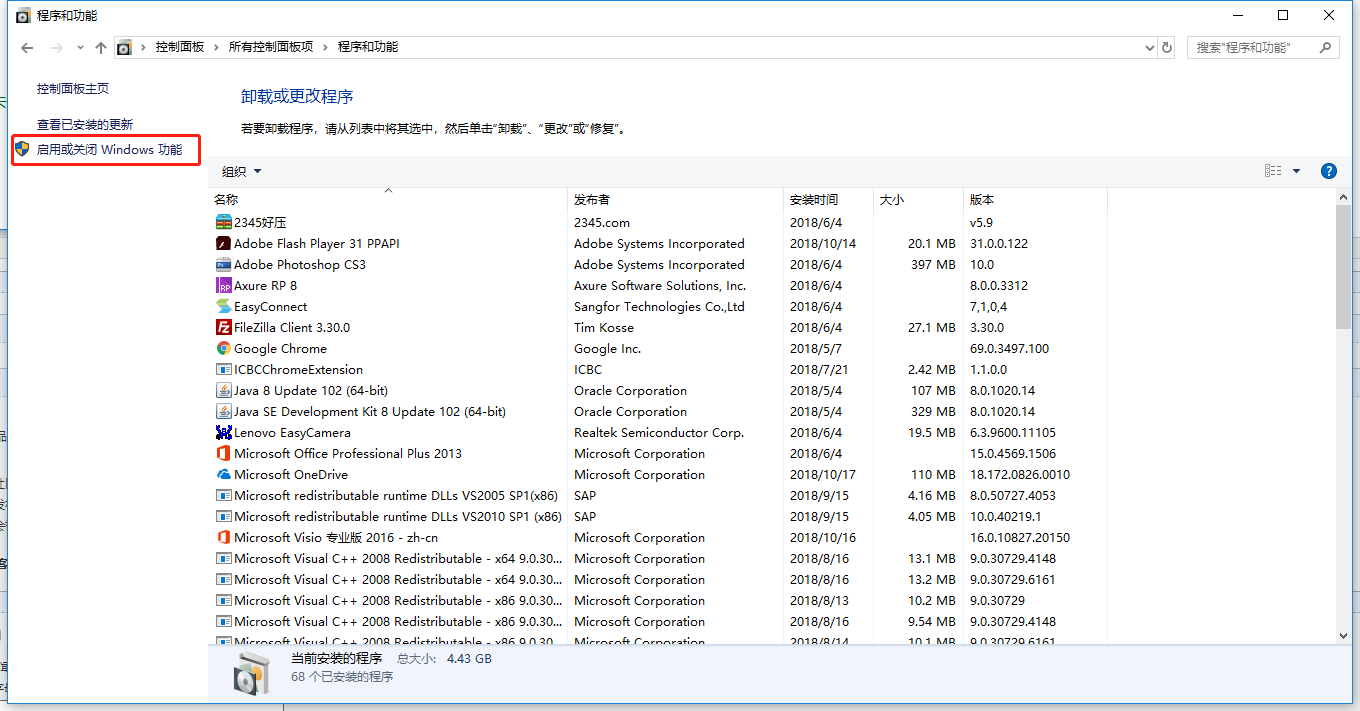Click the Adobe Photoshop CS3 icon
The height and width of the screenshot is (711, 1360).
click(223, 264)
